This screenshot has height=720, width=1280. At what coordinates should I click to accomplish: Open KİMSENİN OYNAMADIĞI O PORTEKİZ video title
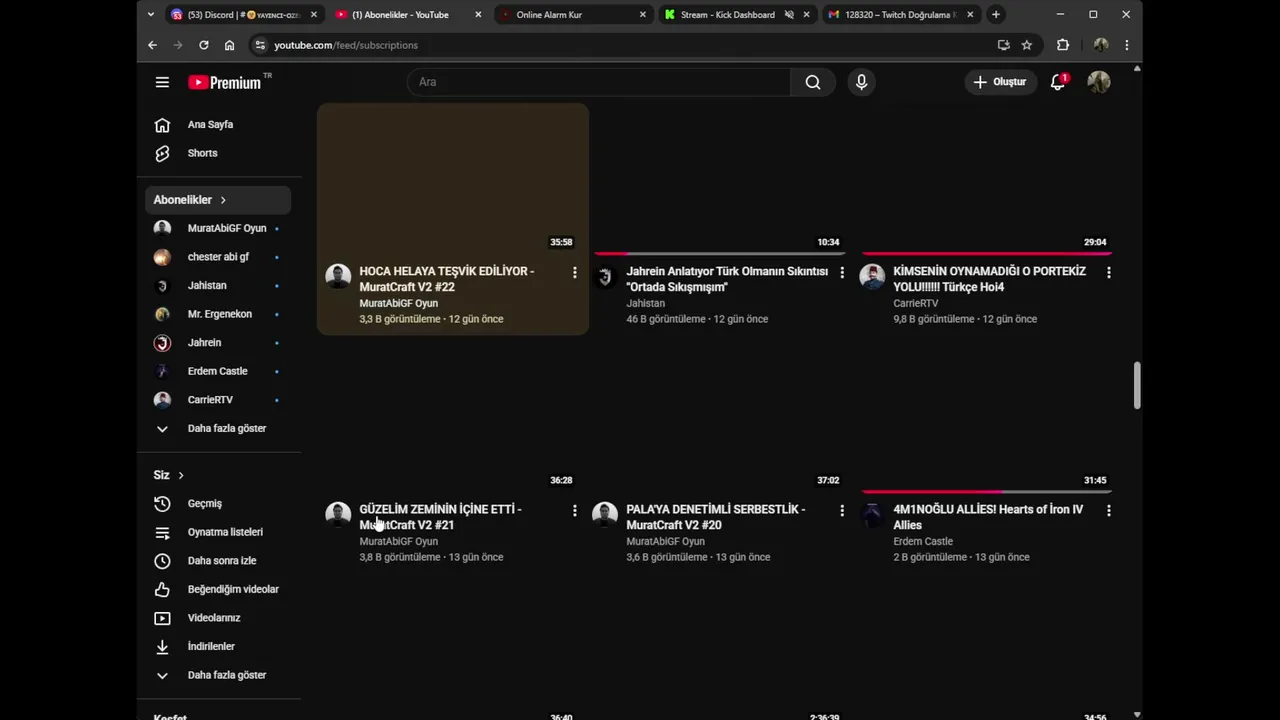(x=989, y=279)
